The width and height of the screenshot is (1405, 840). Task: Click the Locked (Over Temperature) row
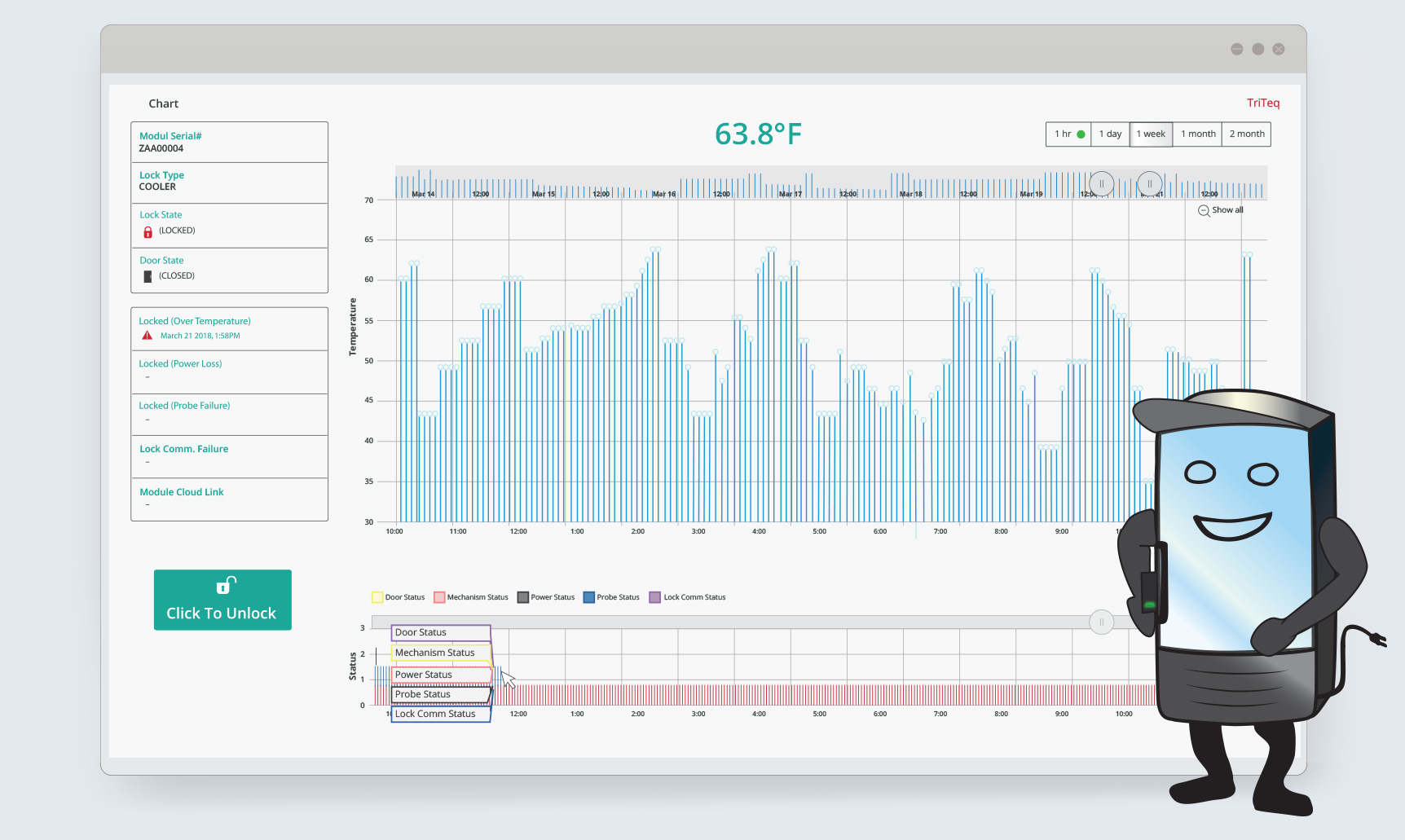click(229, 328)
